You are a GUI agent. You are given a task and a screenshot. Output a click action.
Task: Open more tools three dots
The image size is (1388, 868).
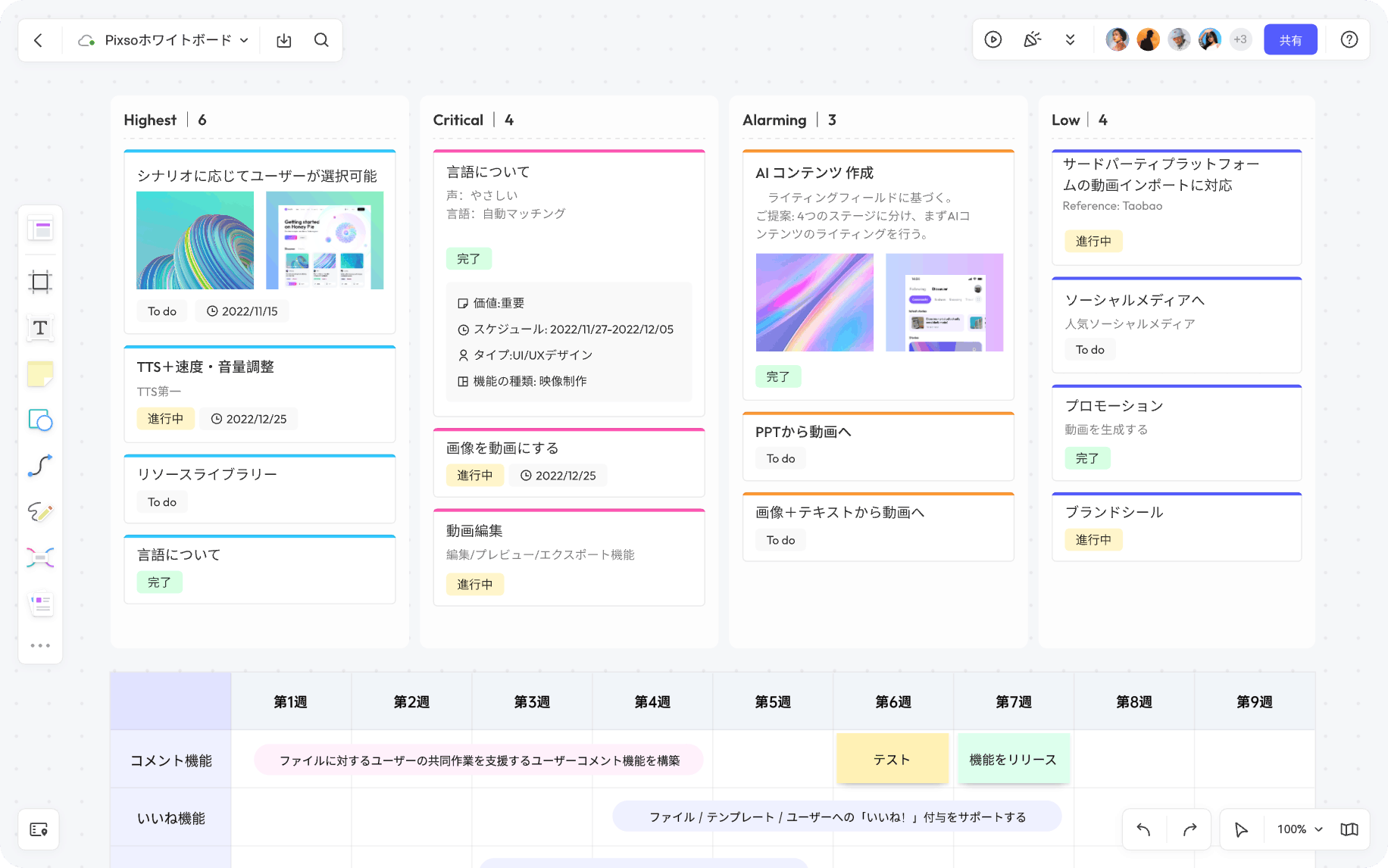[40, 645]
